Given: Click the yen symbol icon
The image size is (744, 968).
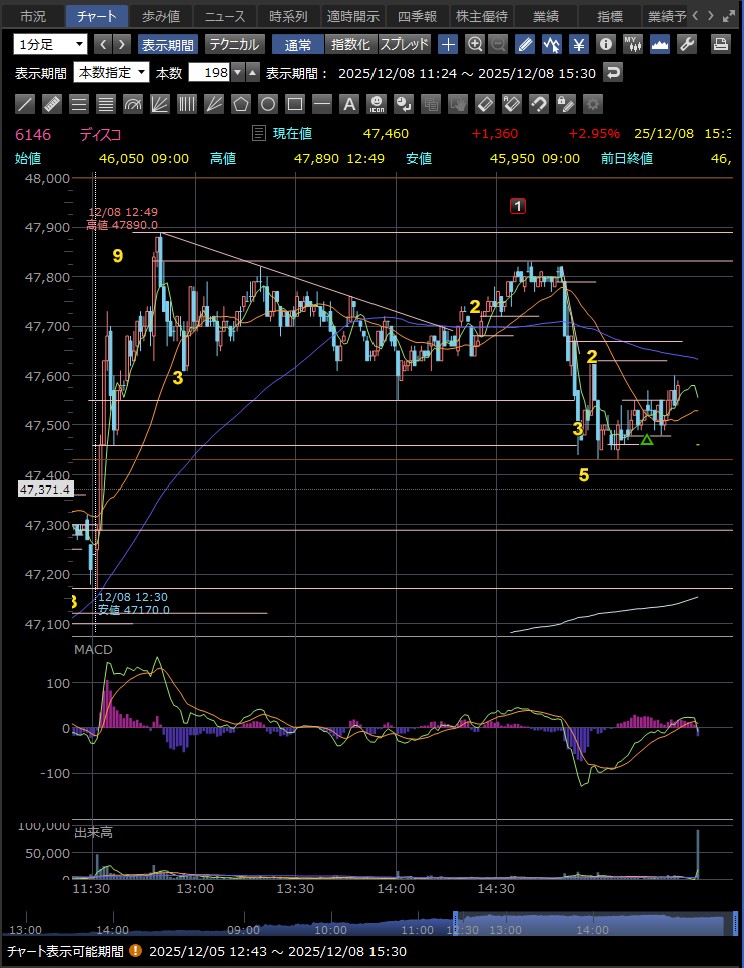Looking at the screenshot, I should (578, 44).
